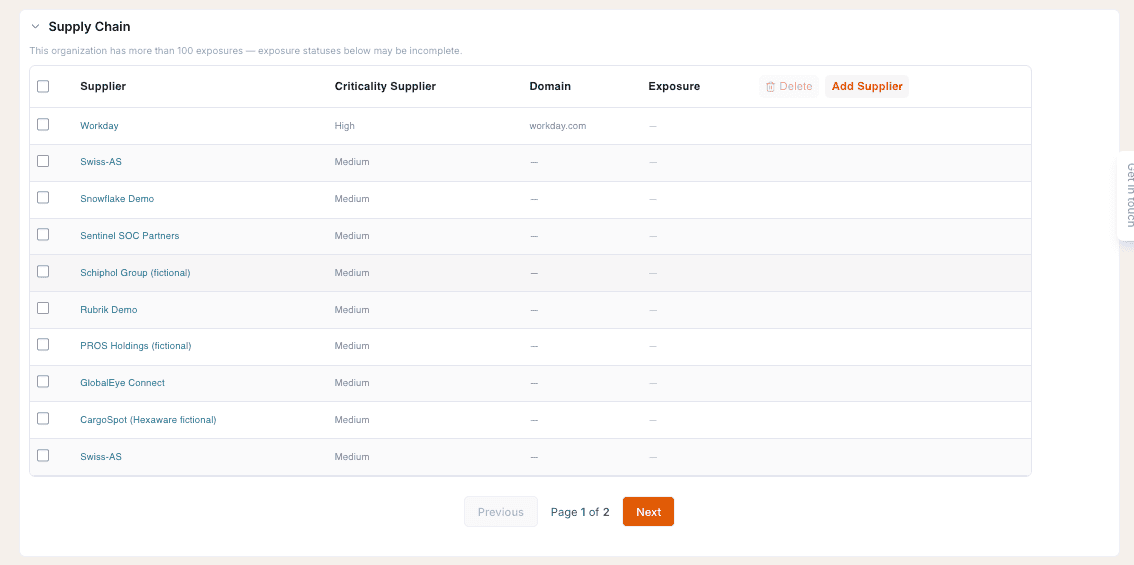
Task: Click the Exposure column header
Action: click(x=674, y=86)
